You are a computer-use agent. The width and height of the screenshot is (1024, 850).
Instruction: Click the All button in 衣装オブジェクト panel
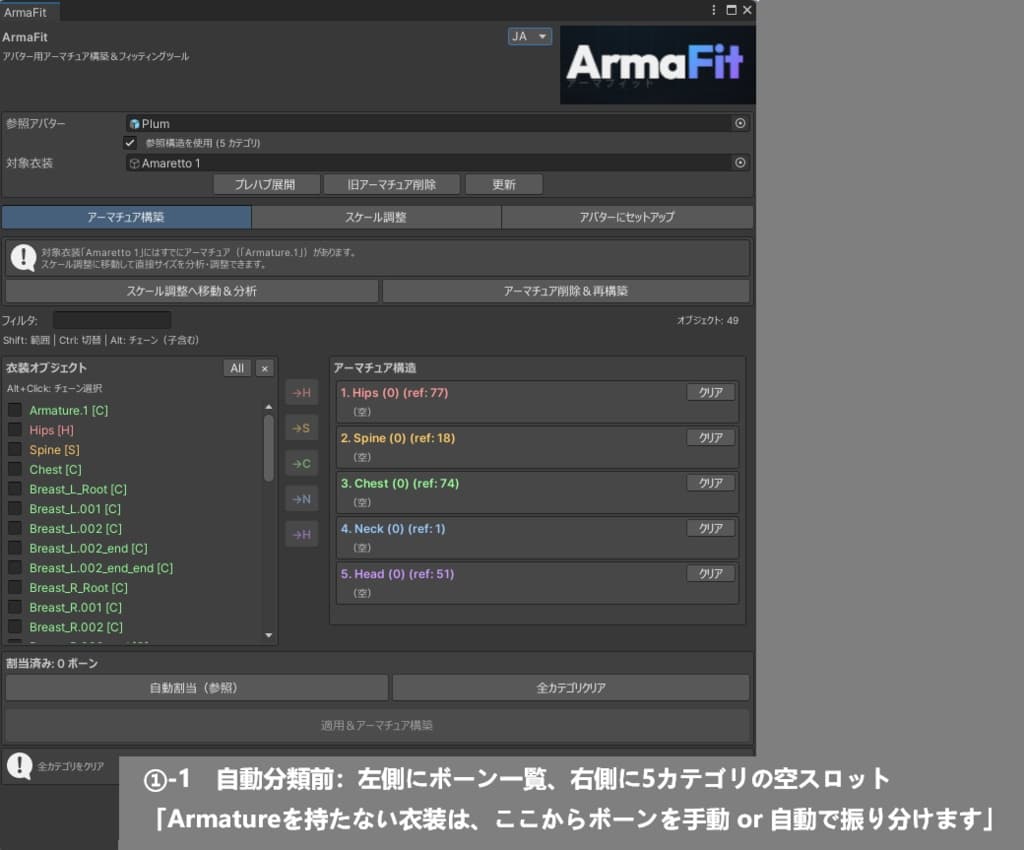pyautogui.click(x=237, y=368)
